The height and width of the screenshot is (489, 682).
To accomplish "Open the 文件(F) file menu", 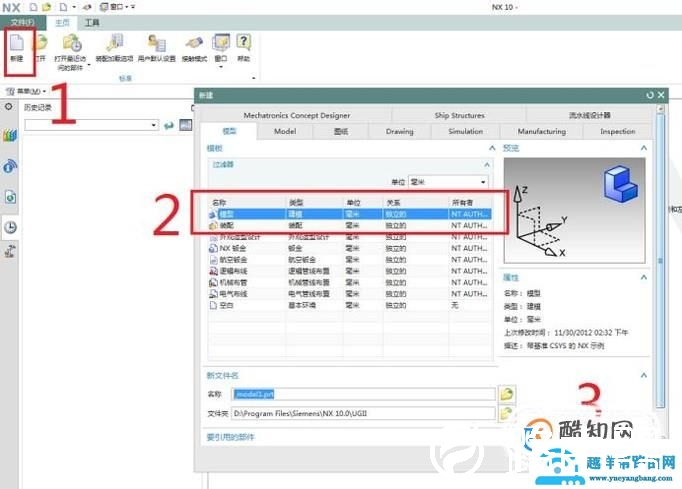I will (x=23, y=22).
